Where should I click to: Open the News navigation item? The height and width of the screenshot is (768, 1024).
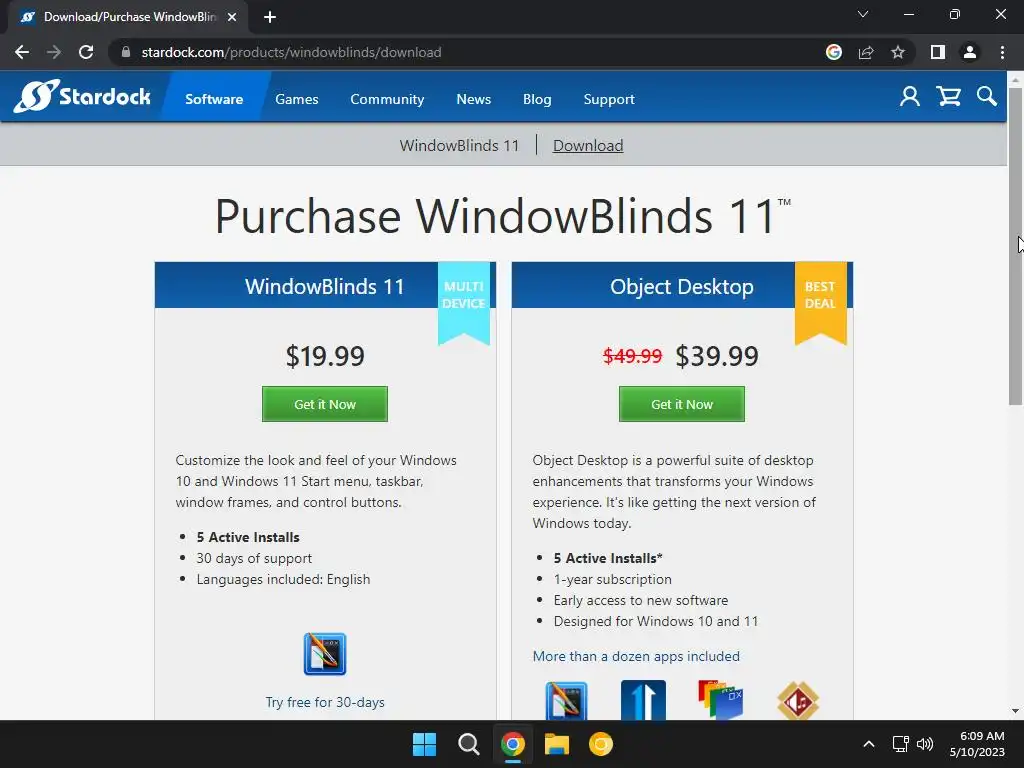473,99
